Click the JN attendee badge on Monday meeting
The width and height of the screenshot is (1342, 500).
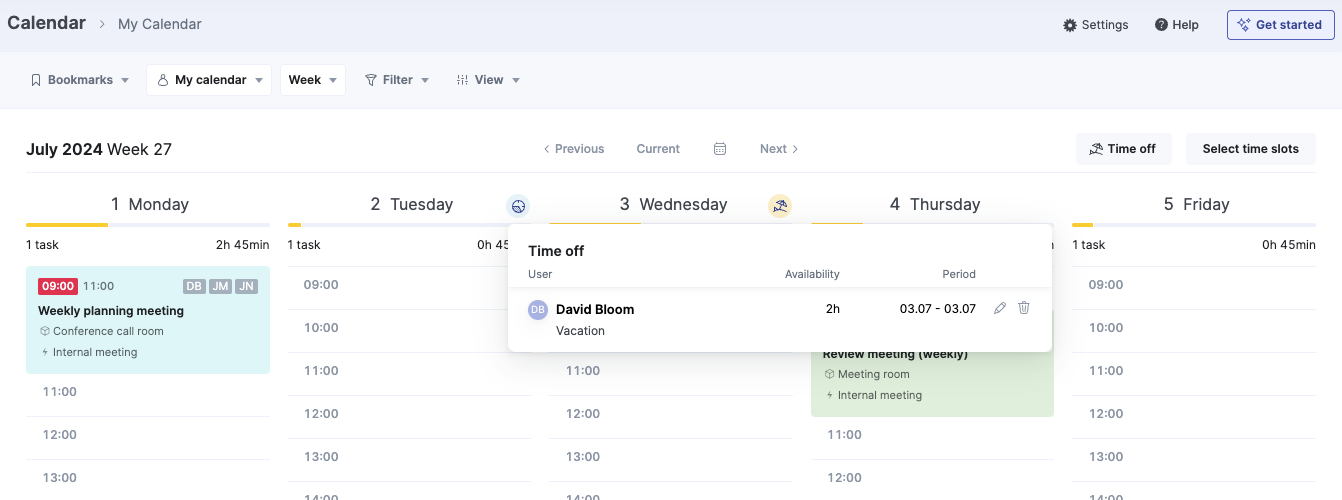(x=246, y=286)
